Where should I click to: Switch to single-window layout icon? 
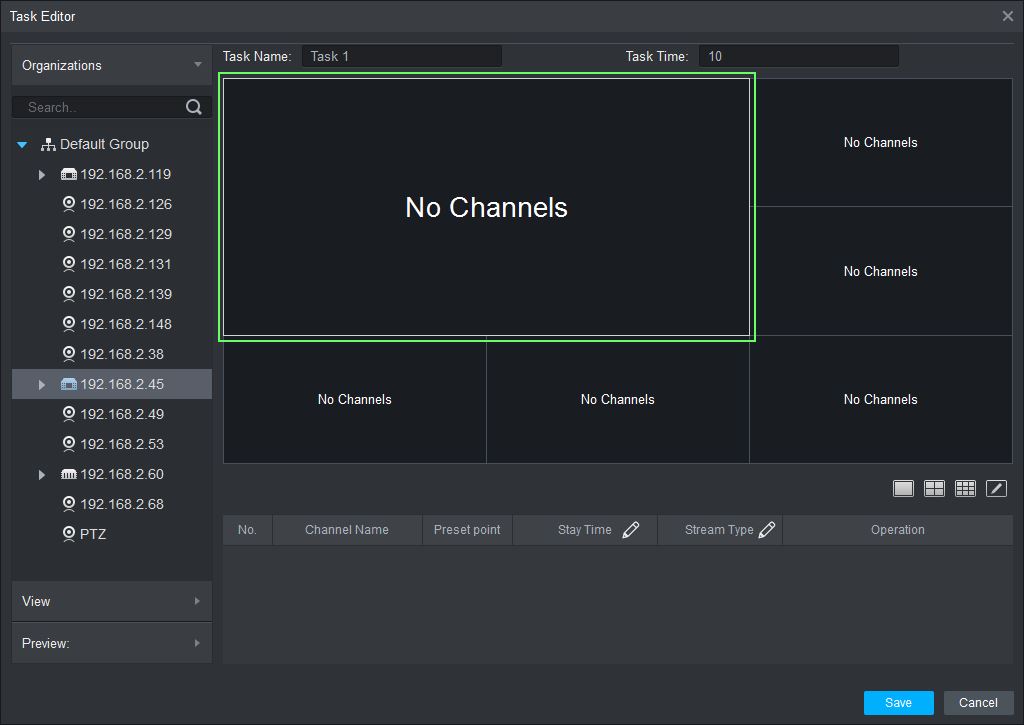click(903, 488)
